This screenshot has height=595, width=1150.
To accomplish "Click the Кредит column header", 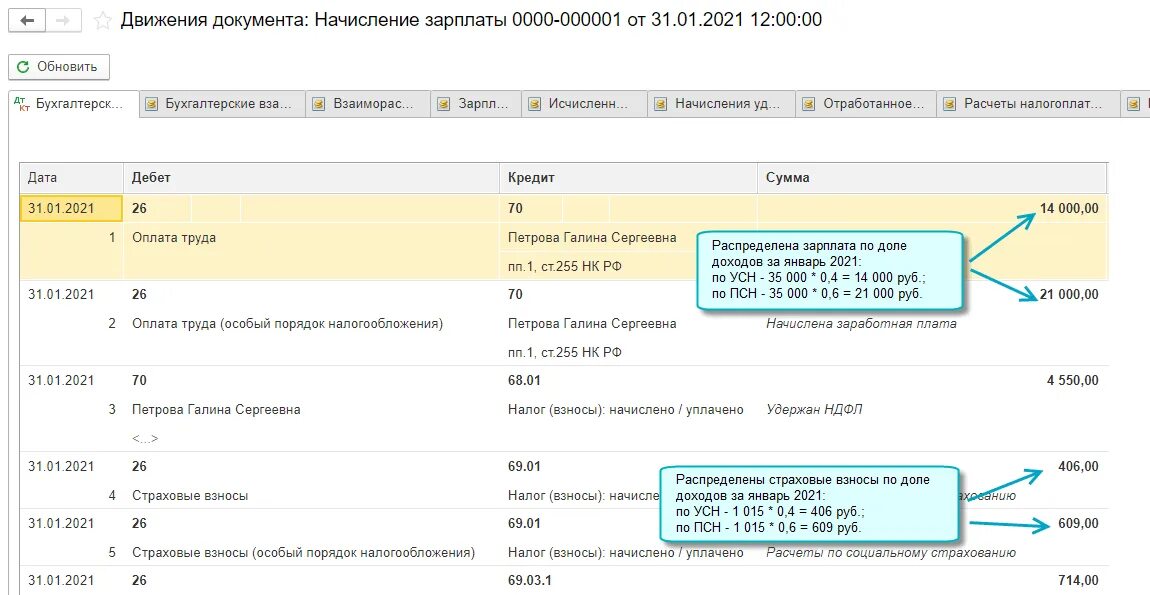I will [x=628, y=178].
